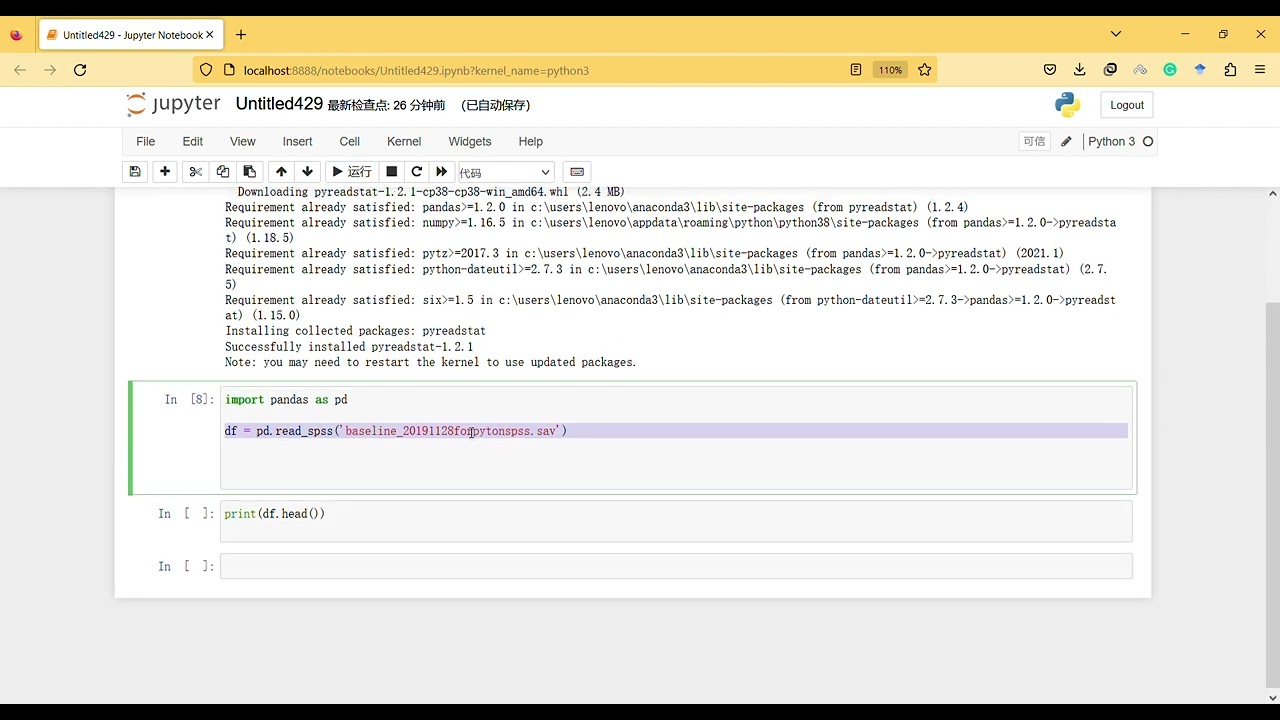Select the Untitled429 Jupyter Notebook browser tab
The image size is (1280, 720).
pos(132,35)
